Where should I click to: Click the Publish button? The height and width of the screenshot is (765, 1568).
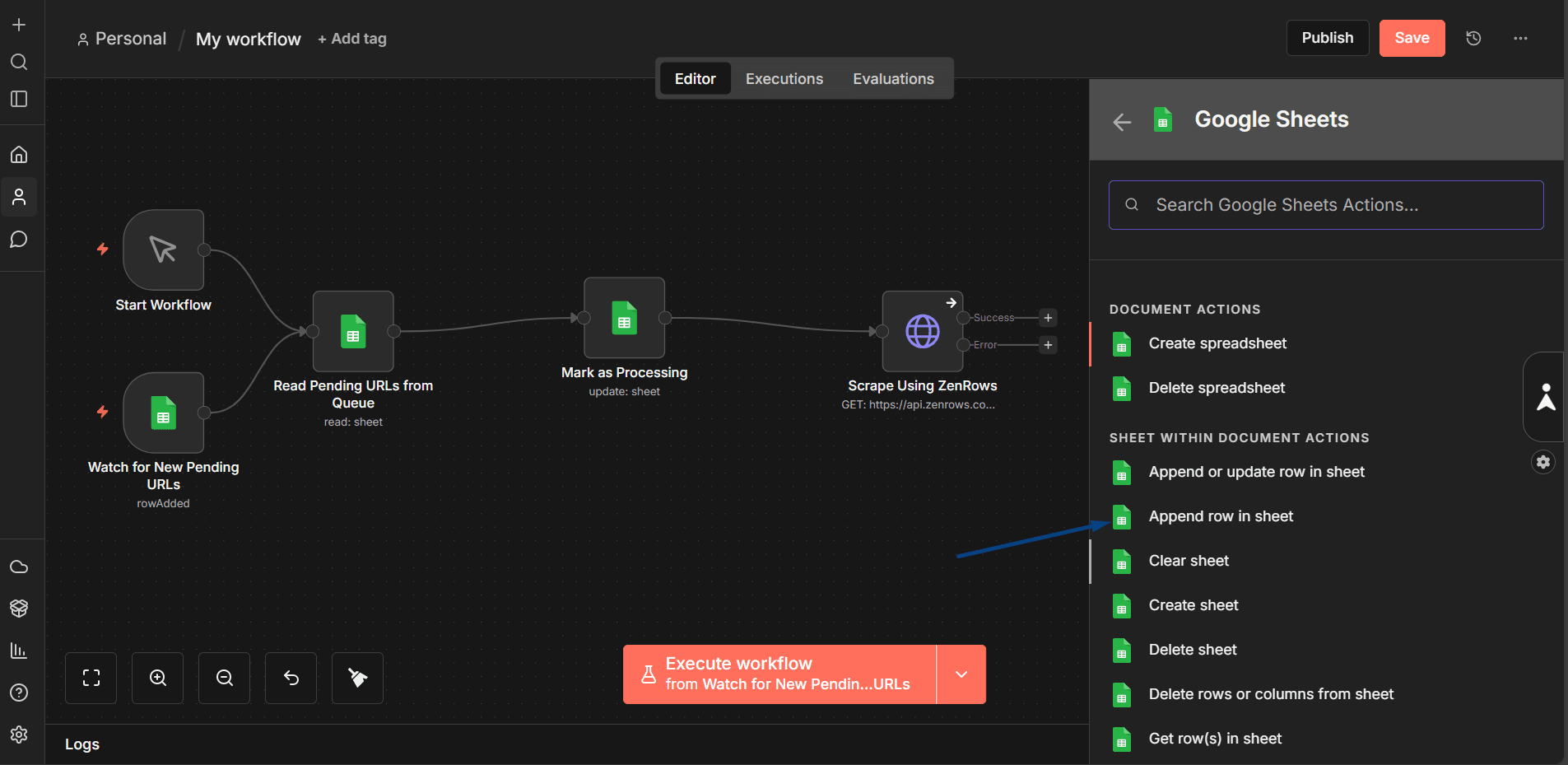(1328, 38)
